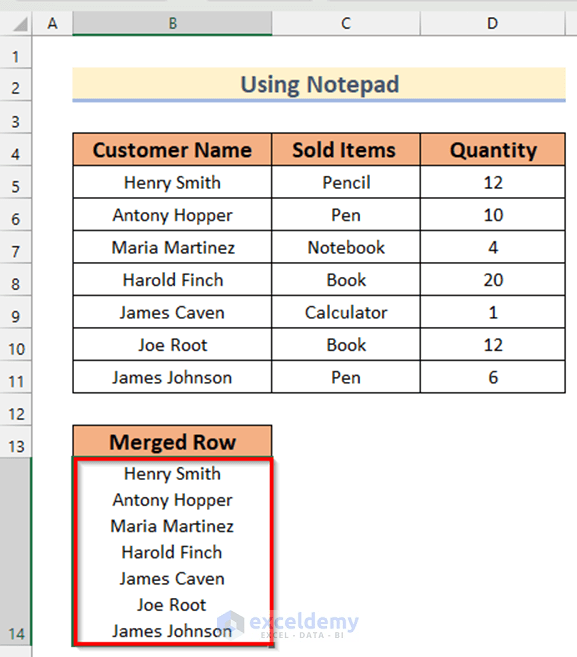
Task: Select the quantity 10 cell
Action: [493, 215]
